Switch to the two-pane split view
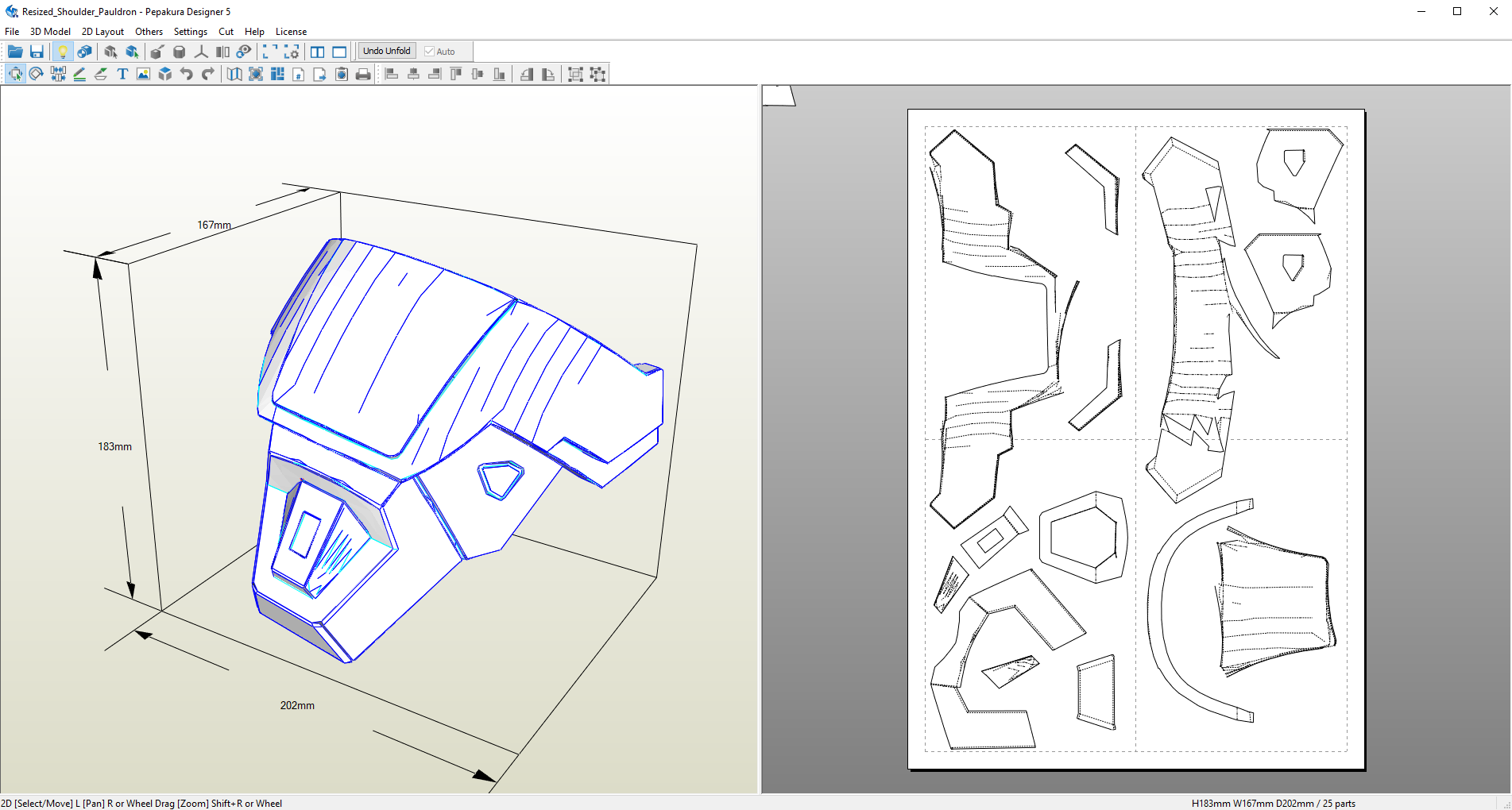Screen dimensions: 1512x810 pyautogui.click(x=317, y=52)
